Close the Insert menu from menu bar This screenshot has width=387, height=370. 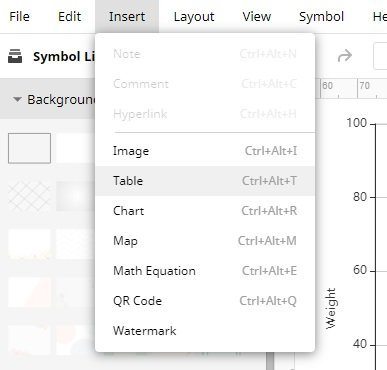point(127,16)
